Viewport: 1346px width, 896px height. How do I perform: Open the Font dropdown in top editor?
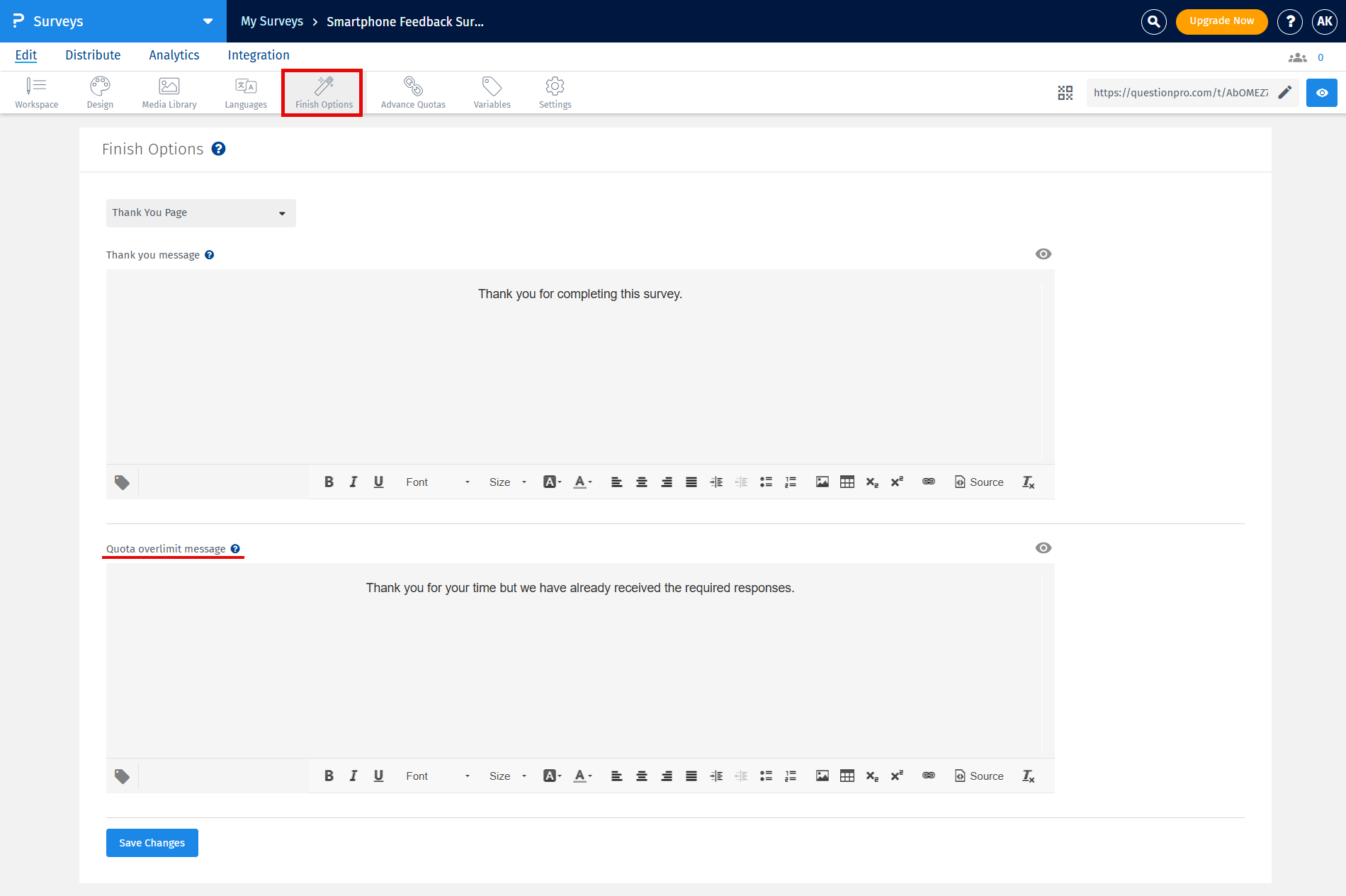435,482
